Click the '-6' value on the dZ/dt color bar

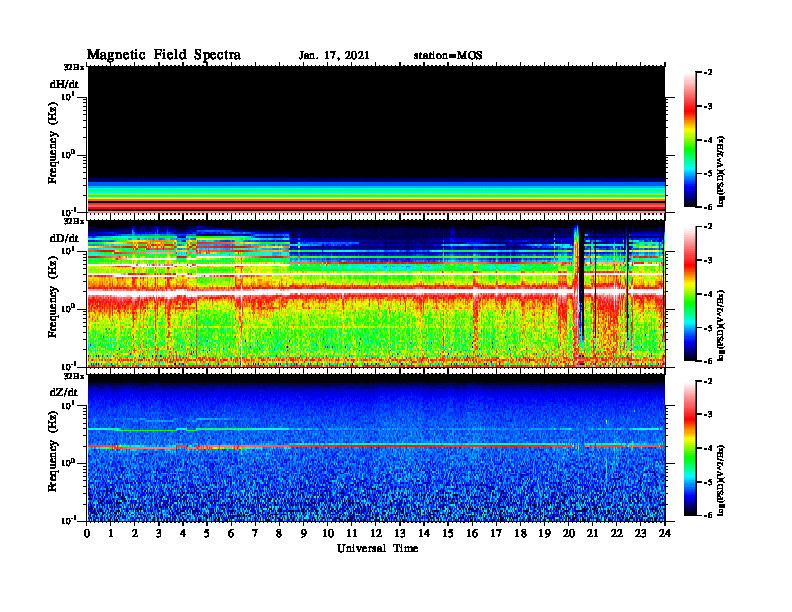click(x=708, y=515)
